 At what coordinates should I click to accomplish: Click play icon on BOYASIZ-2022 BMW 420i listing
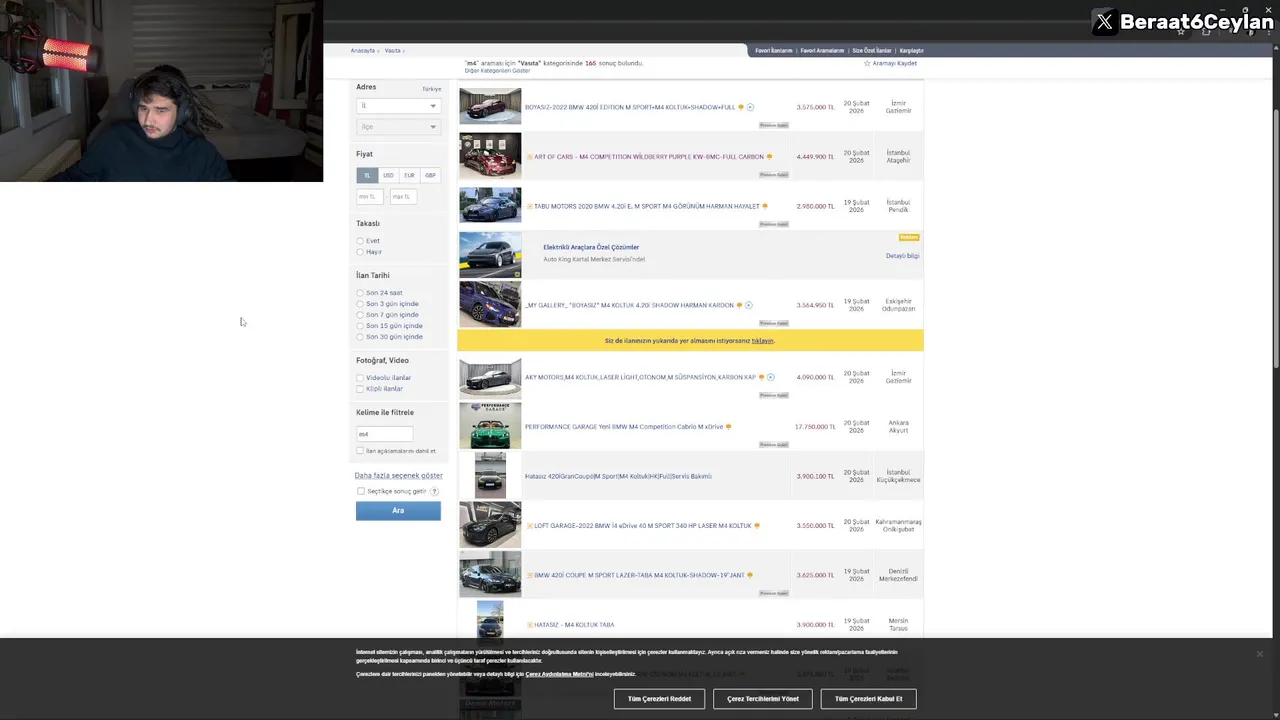click(x=750, y=107)
